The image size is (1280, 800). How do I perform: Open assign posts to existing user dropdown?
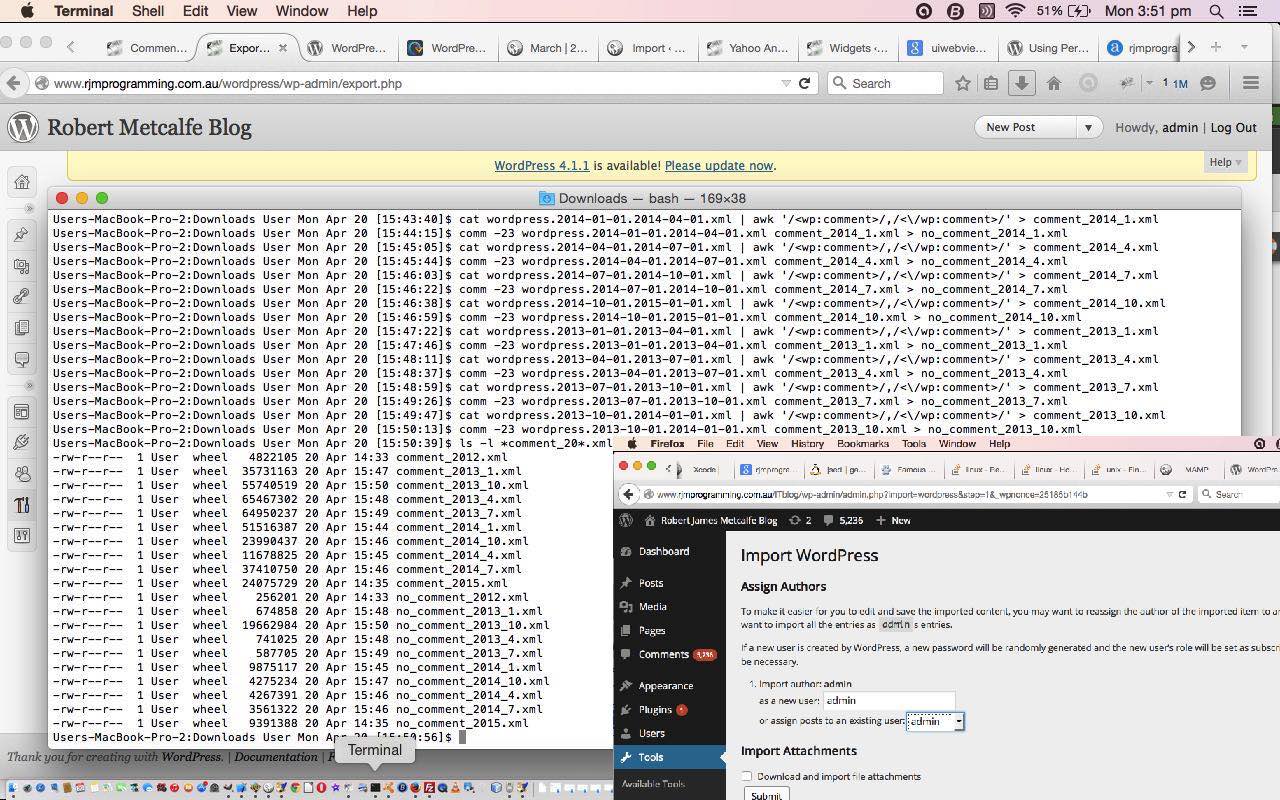[x=935, y=721]
